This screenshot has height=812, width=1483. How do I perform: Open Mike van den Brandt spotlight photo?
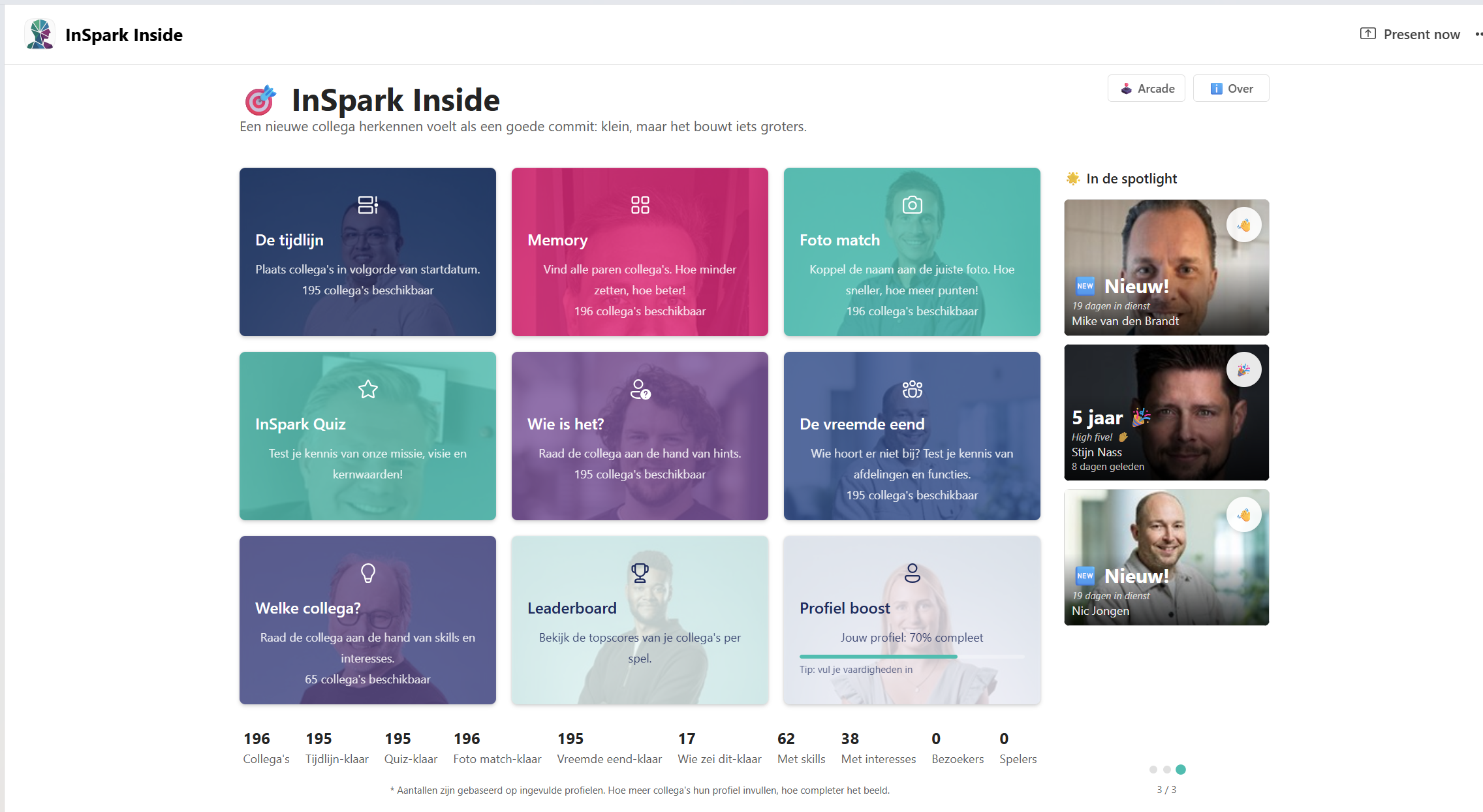[1166, 268]
